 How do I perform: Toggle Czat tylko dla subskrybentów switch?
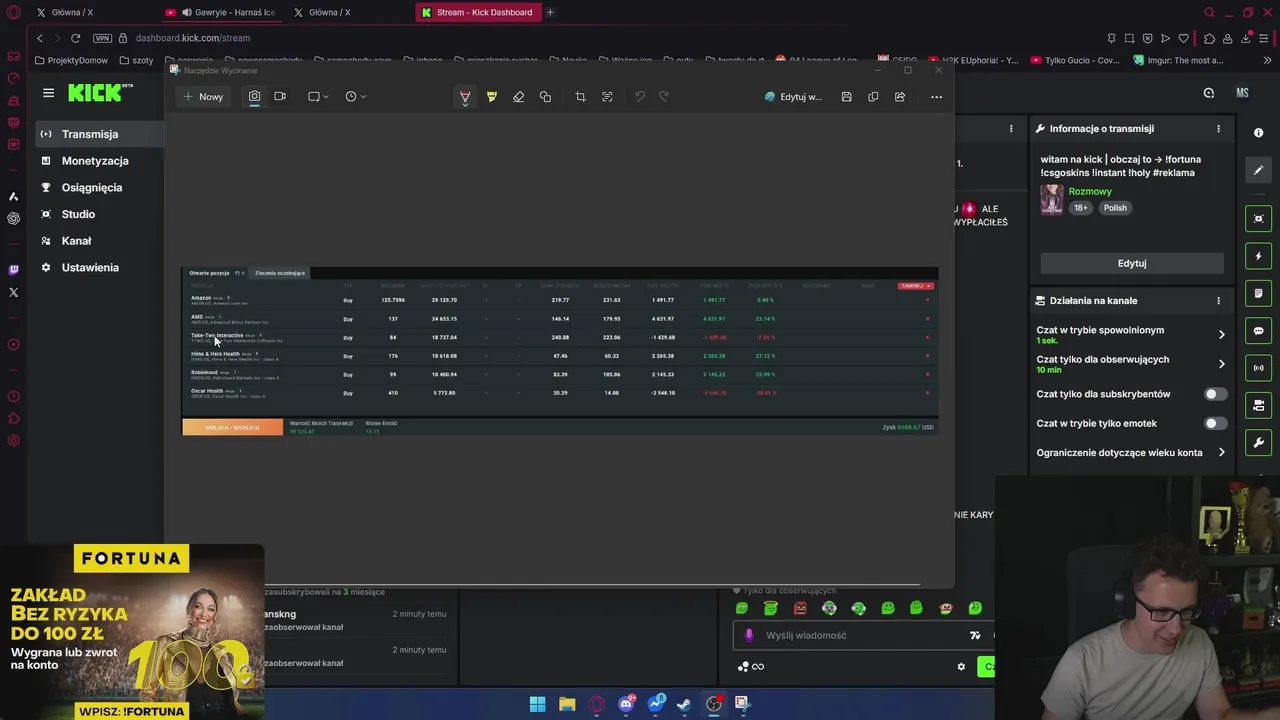click(x=1215, y=394)
